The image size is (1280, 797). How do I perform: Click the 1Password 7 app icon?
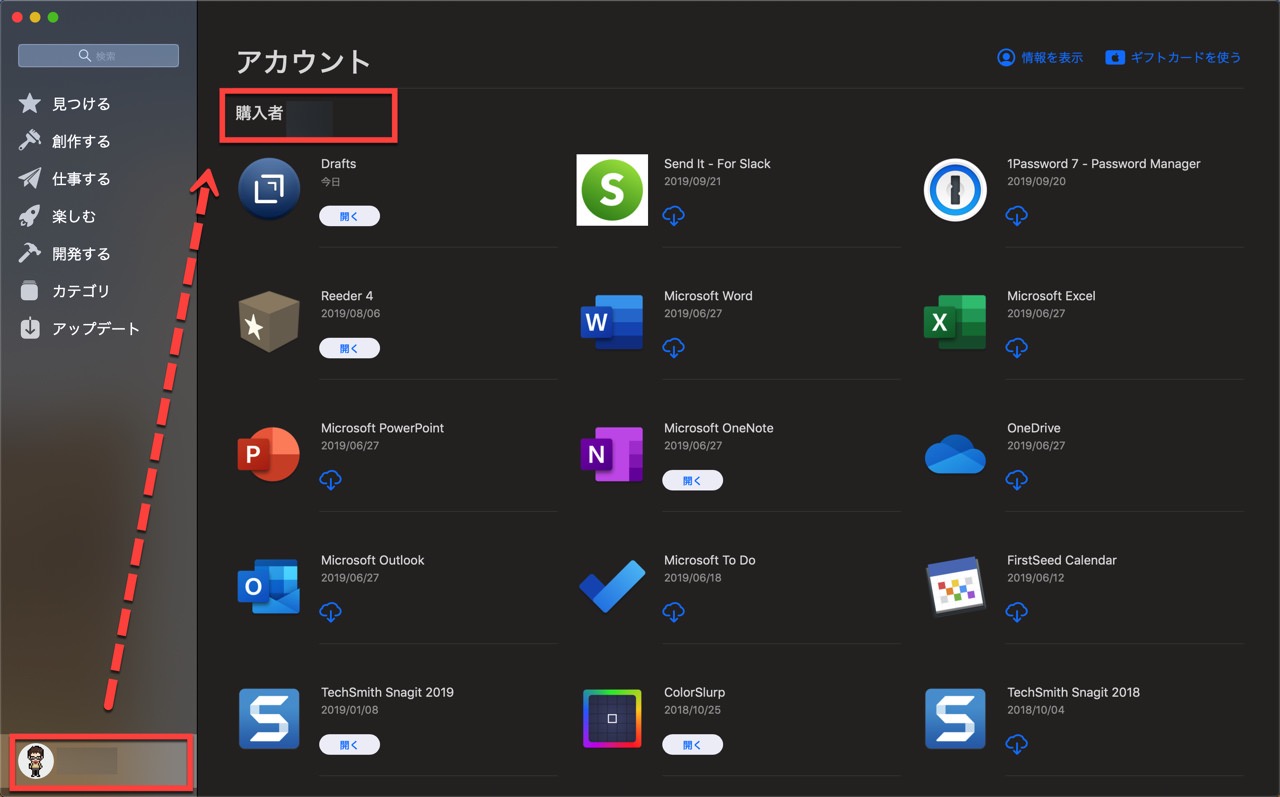click(955, 189)
